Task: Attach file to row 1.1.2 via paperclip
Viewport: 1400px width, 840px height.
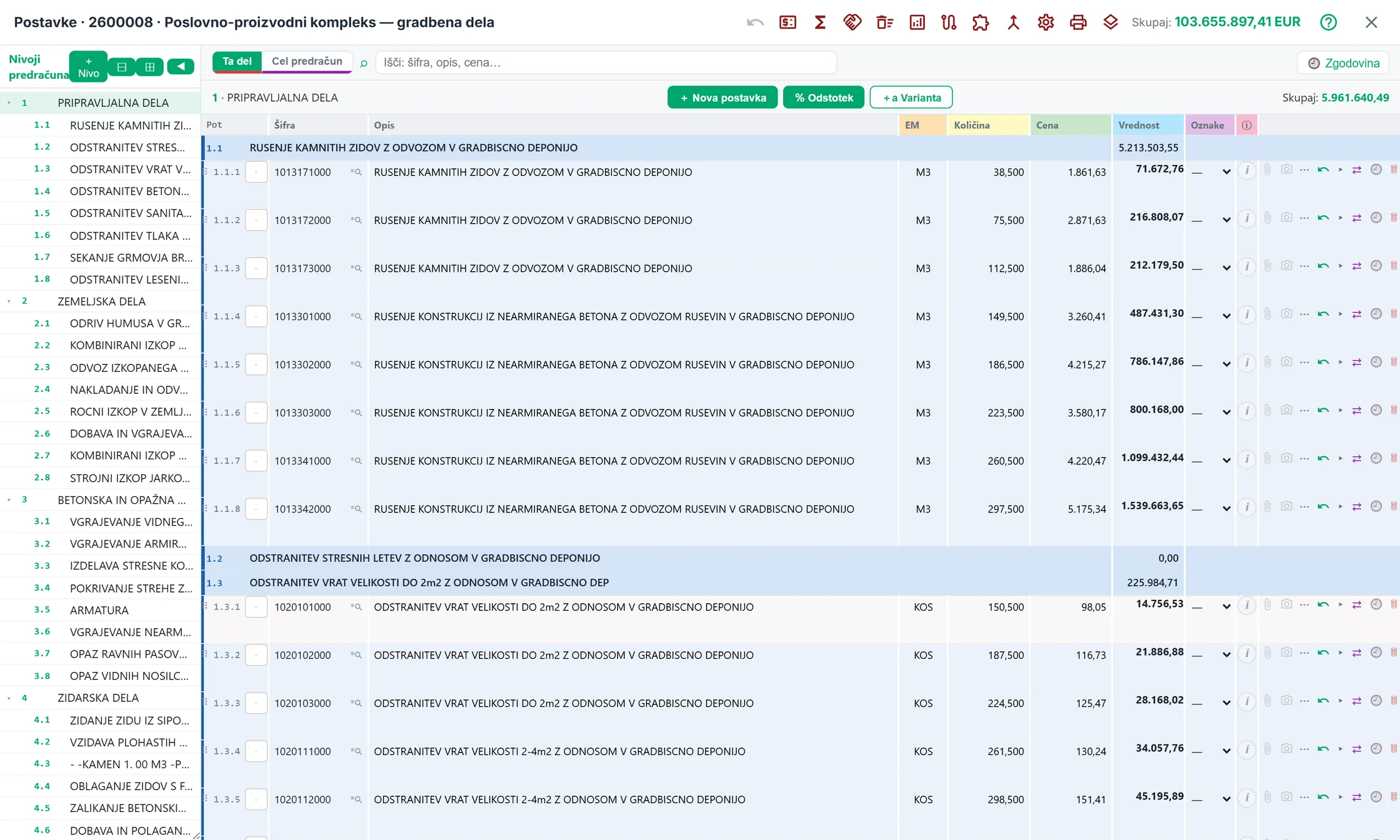Action: point(1267,217)
